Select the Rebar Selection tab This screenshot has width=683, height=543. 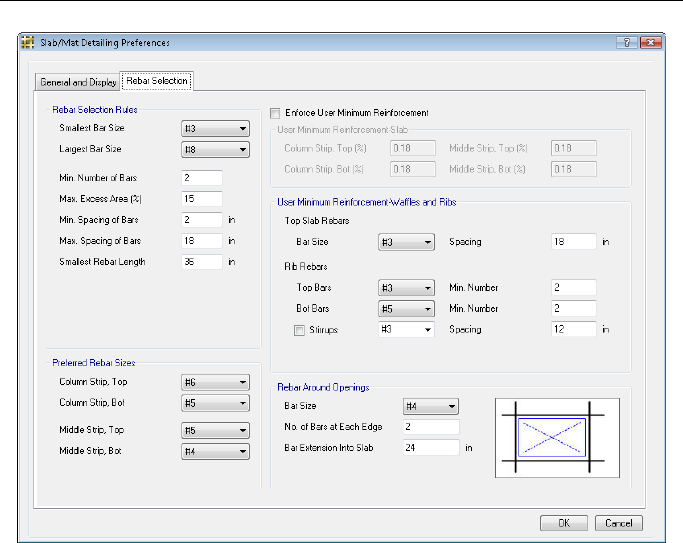[156, 81]
